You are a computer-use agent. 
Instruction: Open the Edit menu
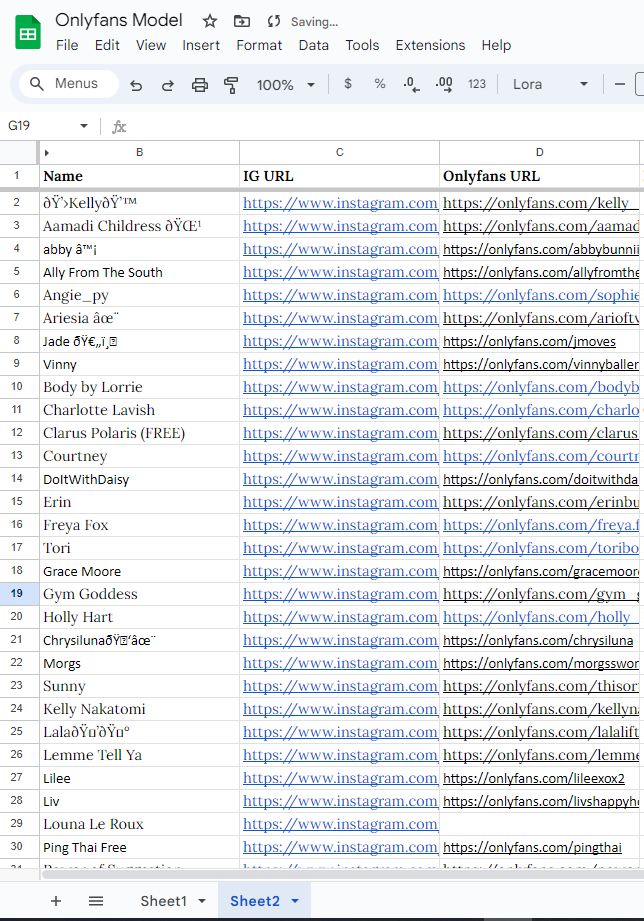tap(107, 45)
